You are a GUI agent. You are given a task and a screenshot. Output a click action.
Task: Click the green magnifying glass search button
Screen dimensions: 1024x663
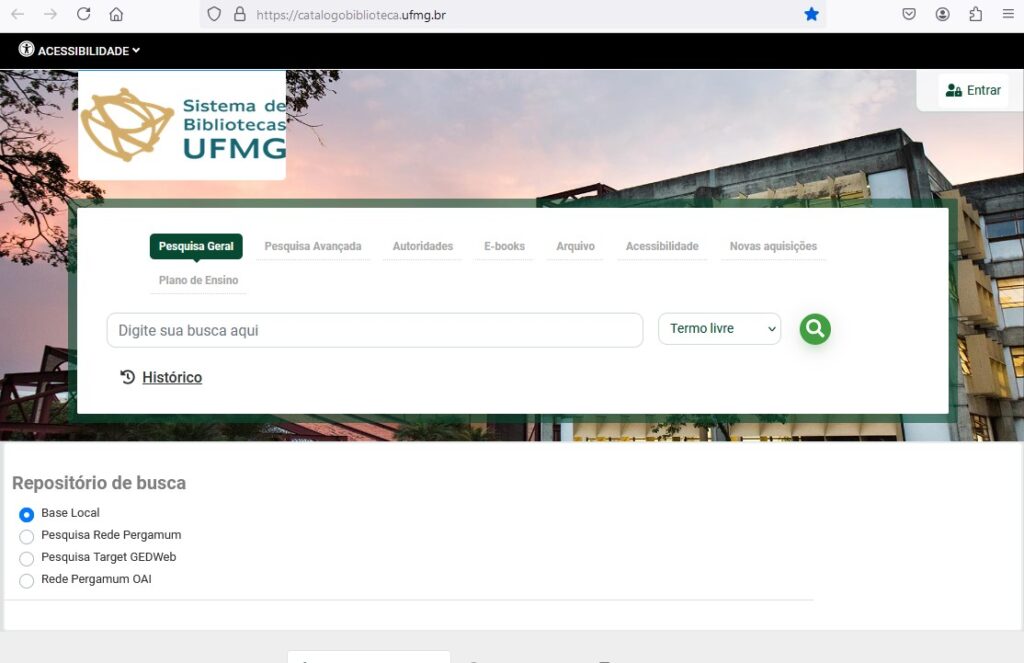click(815, 329)
